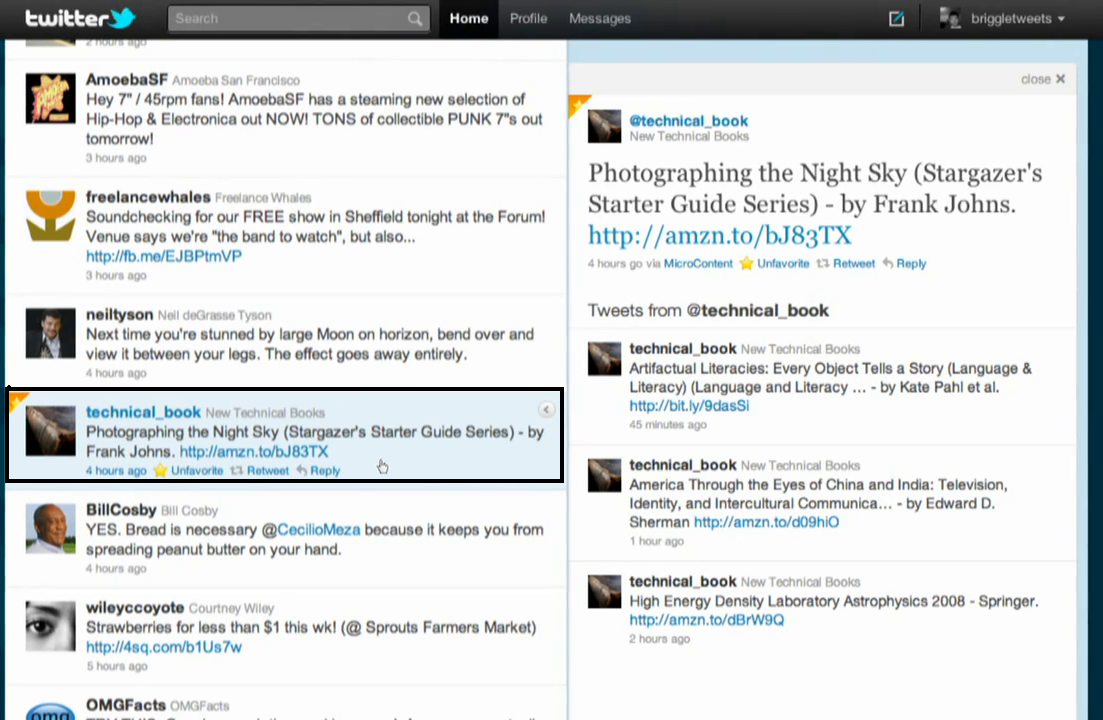Go to the Profile tab
This screenshot has width=1103, height=720.
528,19
